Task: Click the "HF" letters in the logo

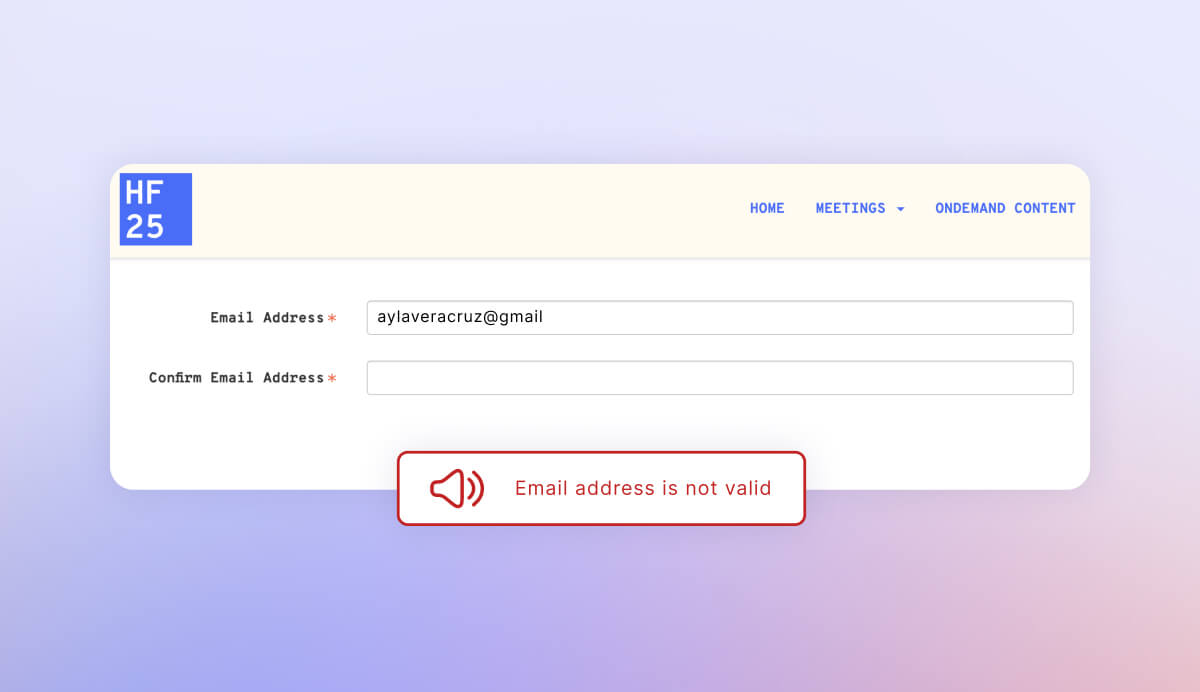Action: [x=144, y=192]
